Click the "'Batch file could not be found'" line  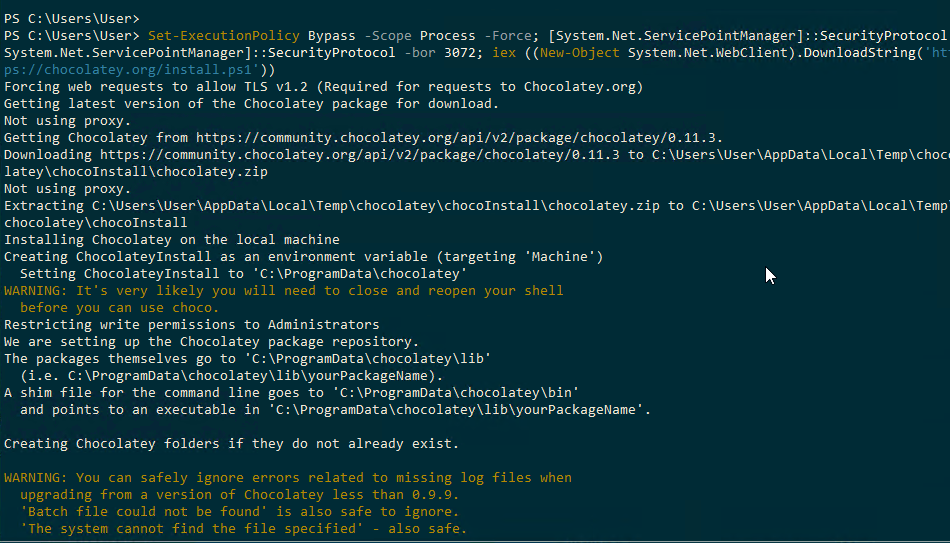tap(239, 512)
